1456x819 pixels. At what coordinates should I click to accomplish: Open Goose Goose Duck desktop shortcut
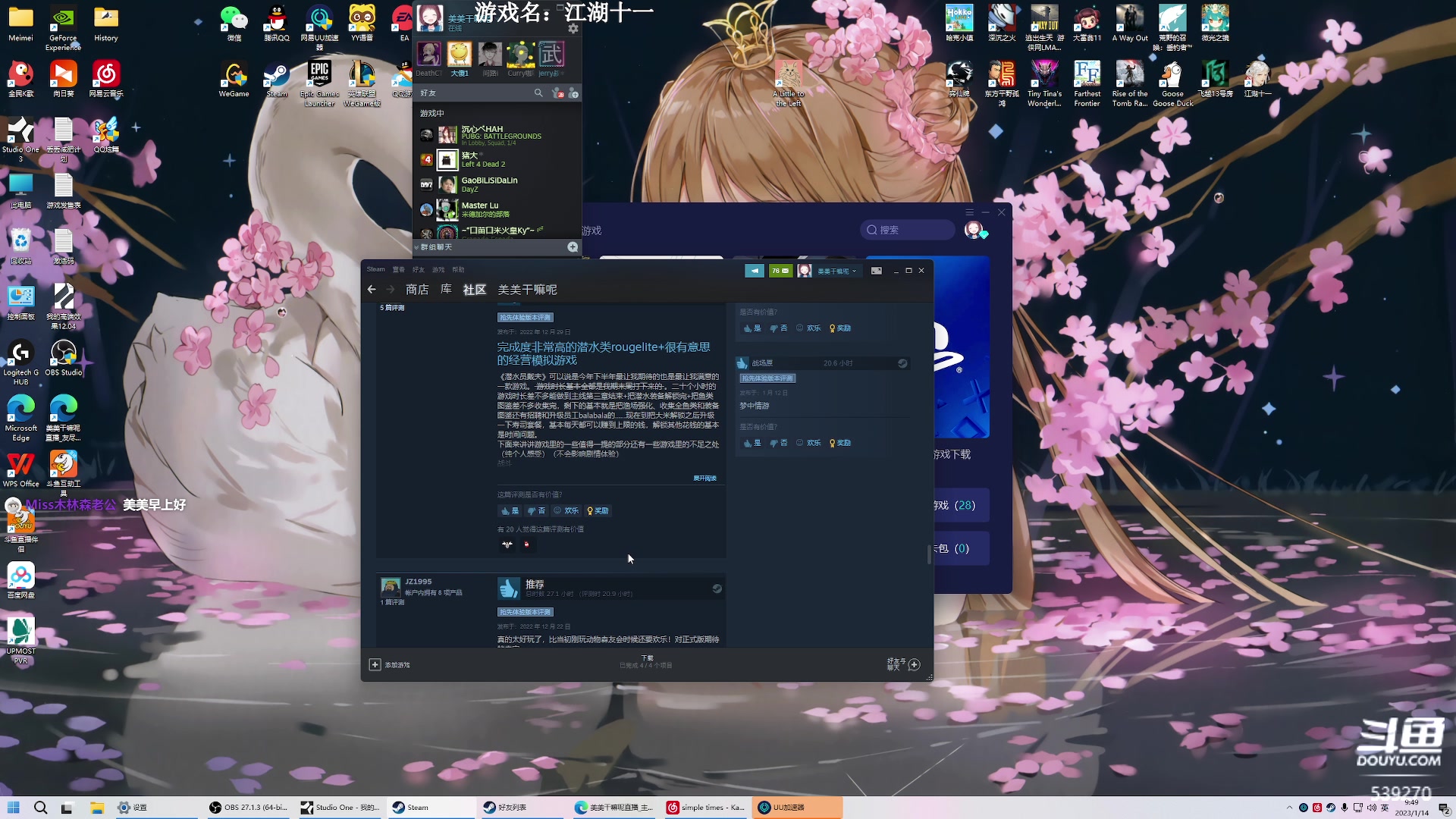[1172, 83]
